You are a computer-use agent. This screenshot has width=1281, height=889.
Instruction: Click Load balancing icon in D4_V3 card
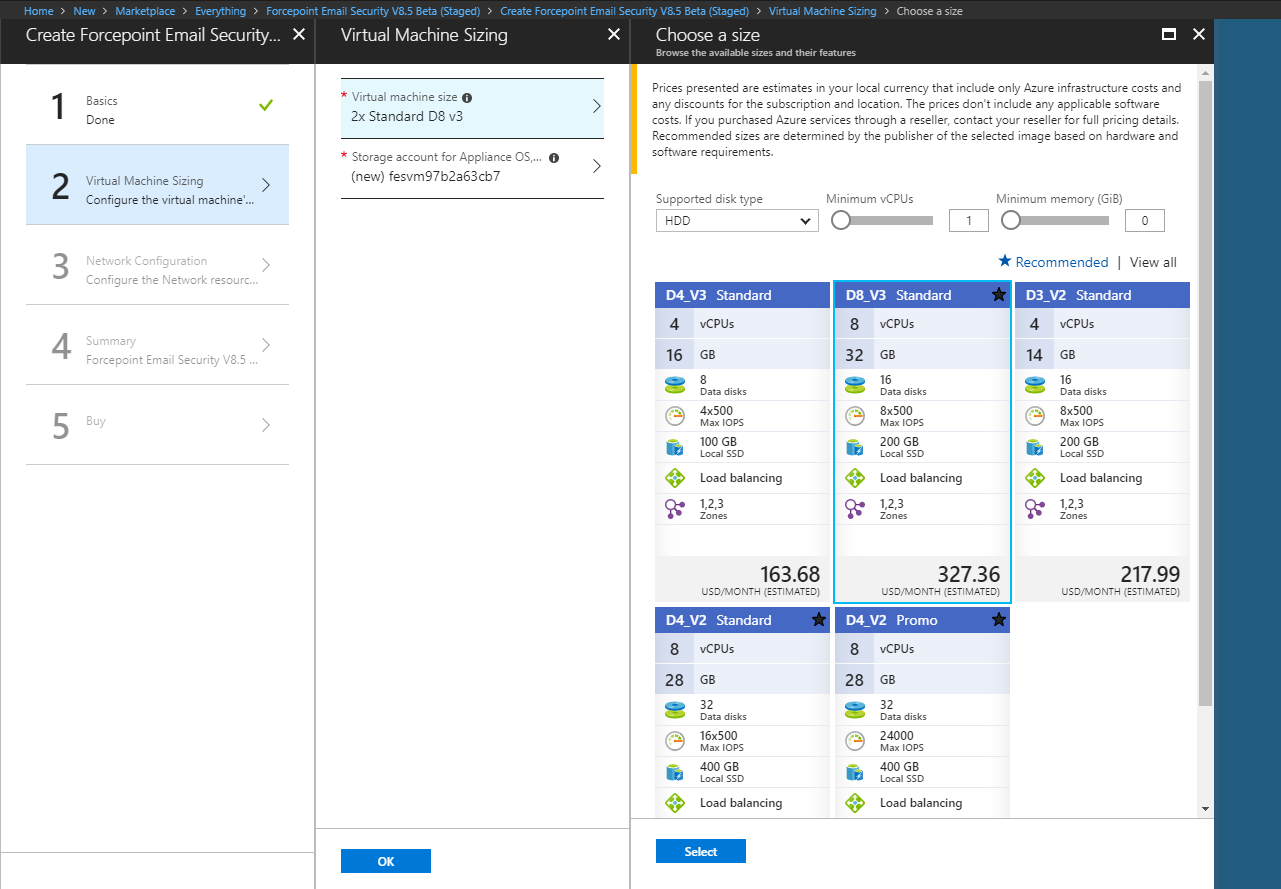tap(674, 478)
